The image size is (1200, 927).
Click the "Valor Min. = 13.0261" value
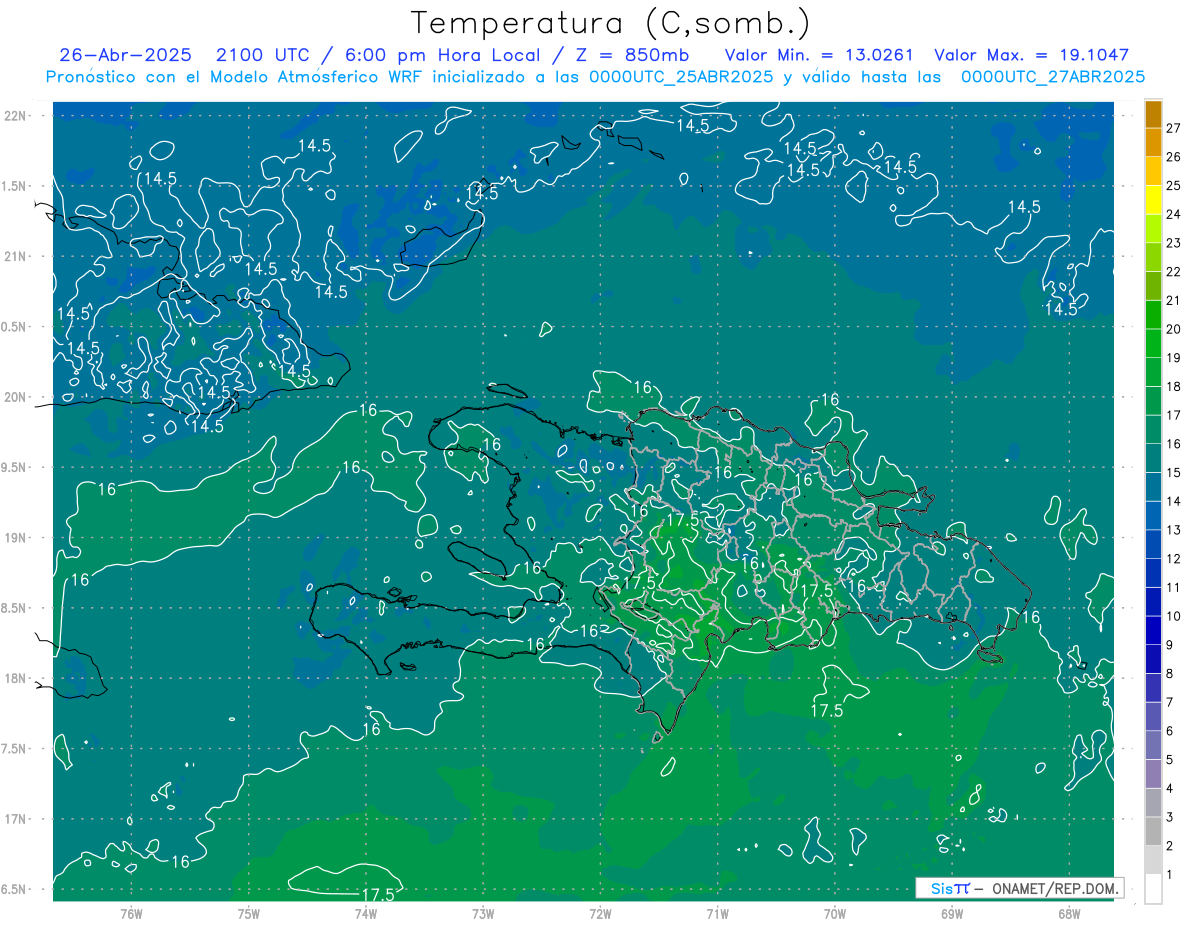[x=819, y=55]
